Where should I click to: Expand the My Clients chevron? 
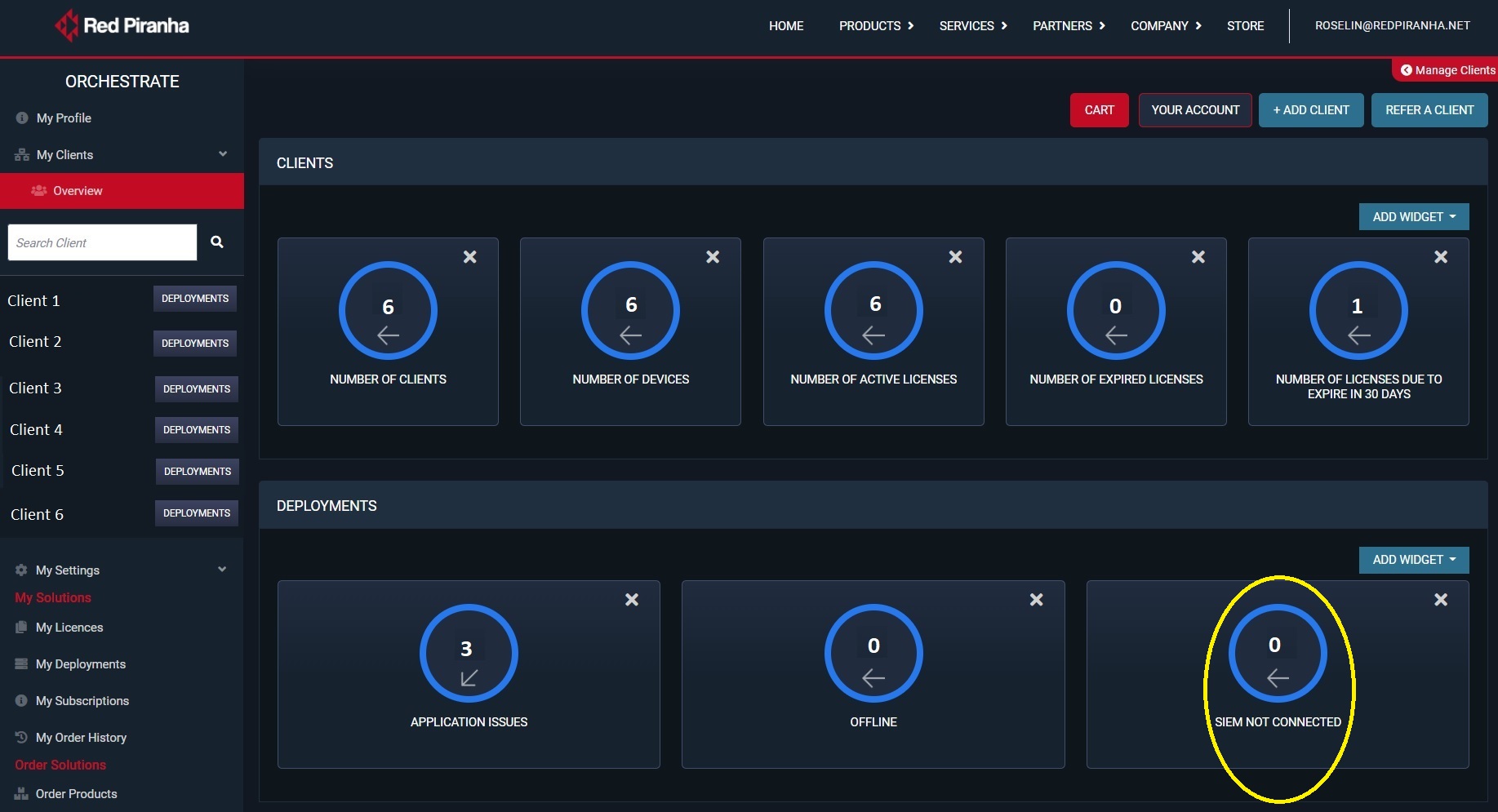pyautogui.click(x=223, y=154)
